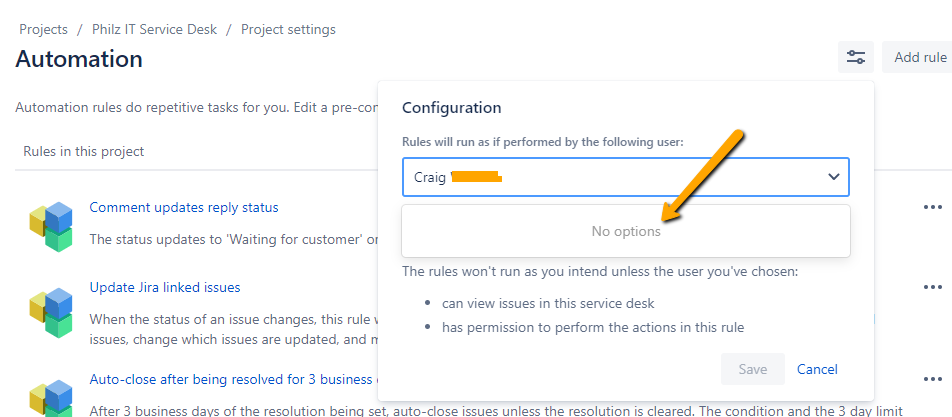Viewport: 952px width, 417px height.
Task: Open the automation configuration settings icon
Action: coord(855,57)
